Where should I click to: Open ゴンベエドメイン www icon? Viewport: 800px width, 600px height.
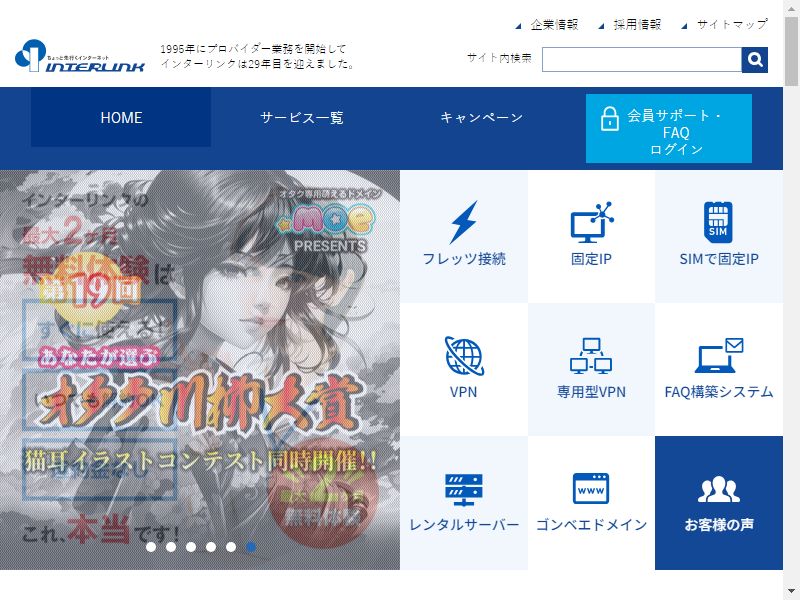[x=591, y=488]
